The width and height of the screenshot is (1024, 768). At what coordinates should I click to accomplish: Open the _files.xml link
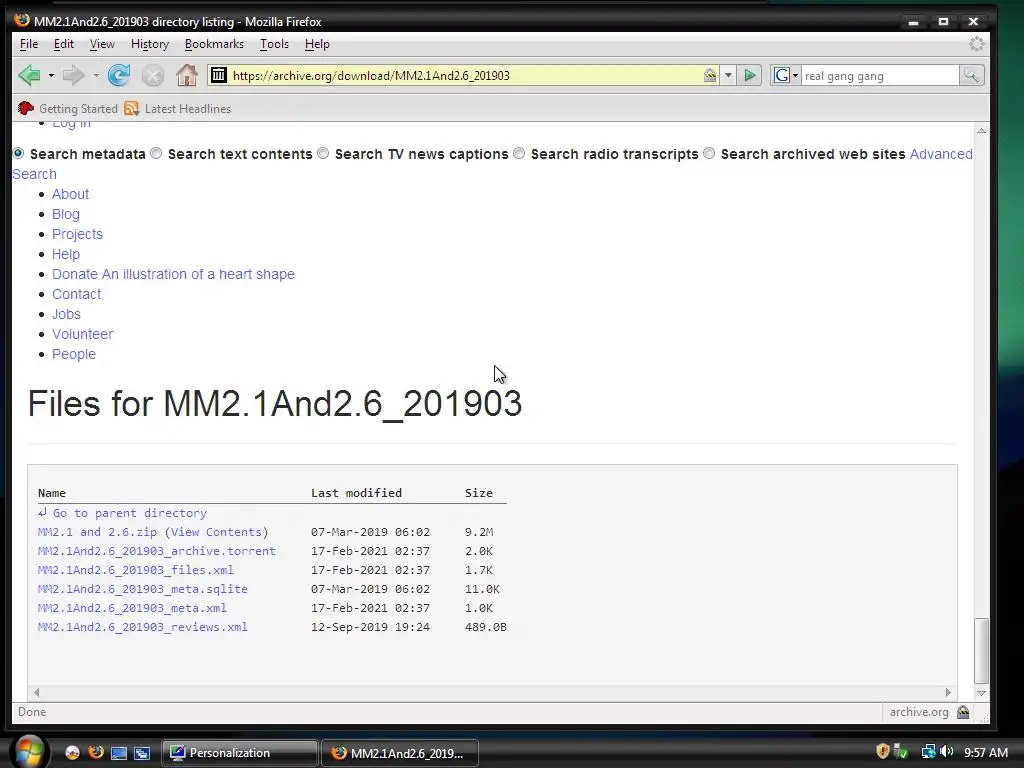click(136, 570)
